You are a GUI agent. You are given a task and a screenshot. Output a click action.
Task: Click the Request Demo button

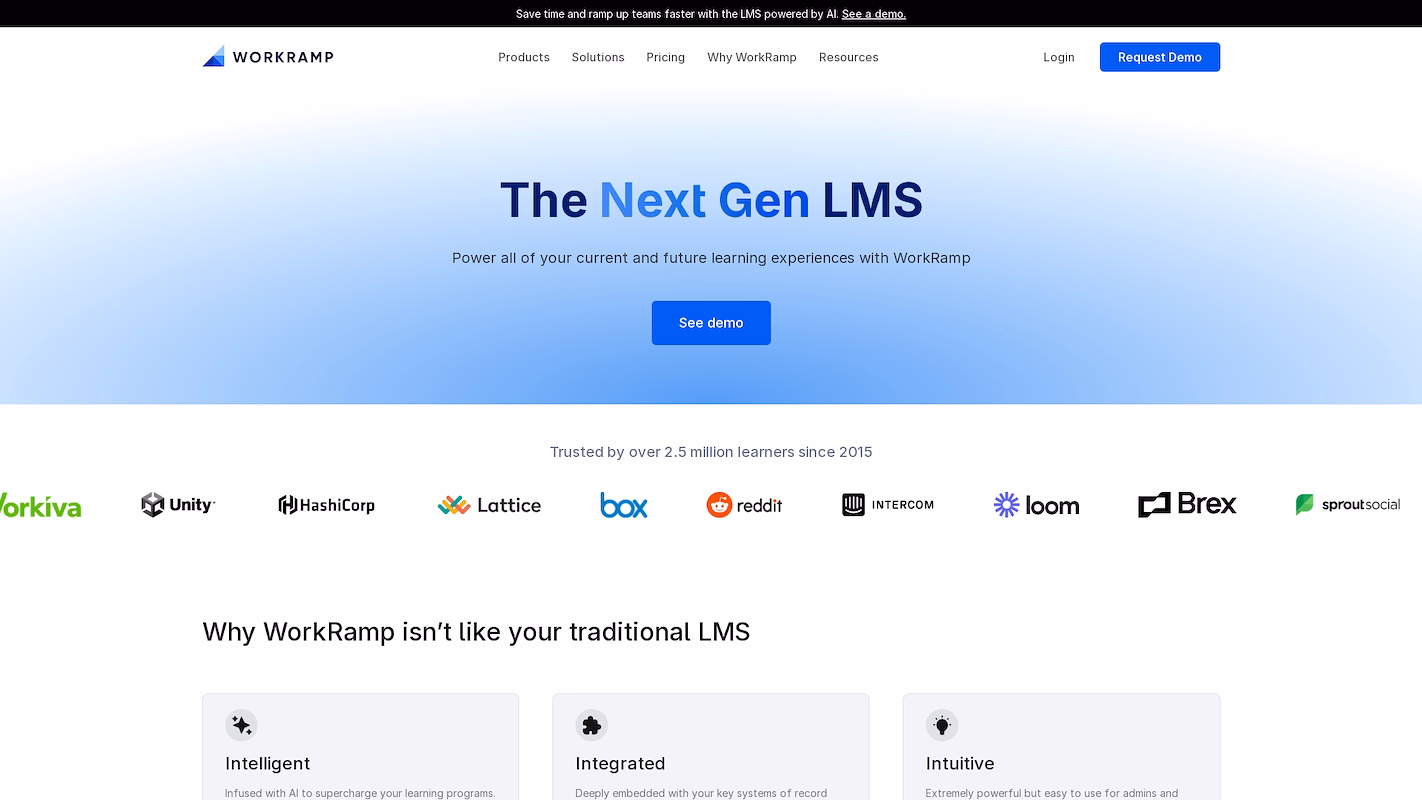[x=1160, y=57]
